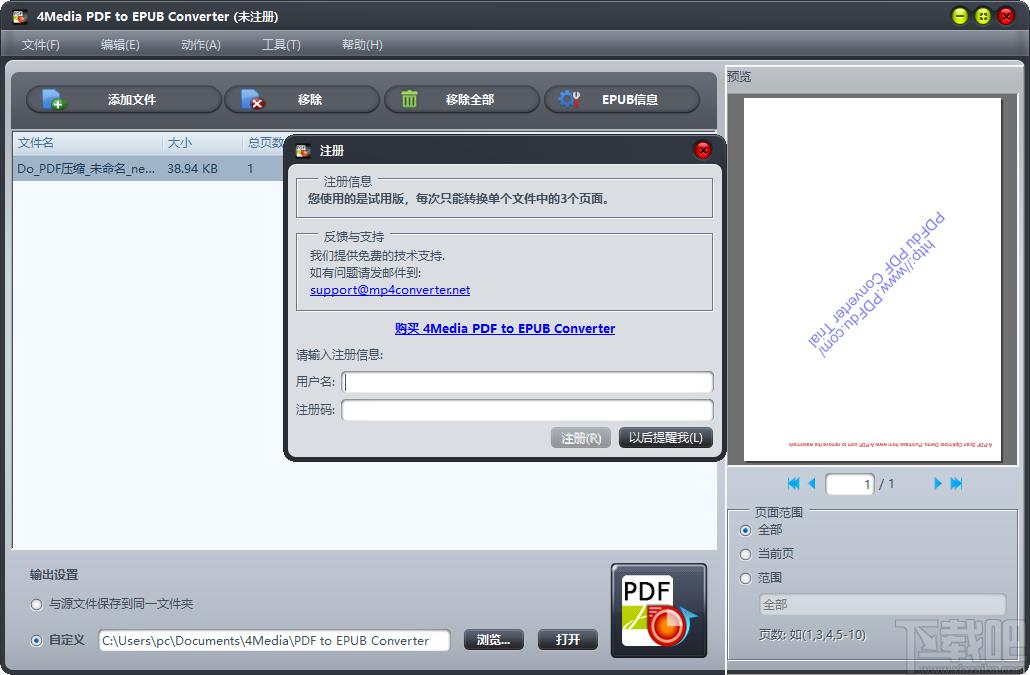Open the 帮助(H) menu
Screen dimensions: 1030x675
coord(362,45)
